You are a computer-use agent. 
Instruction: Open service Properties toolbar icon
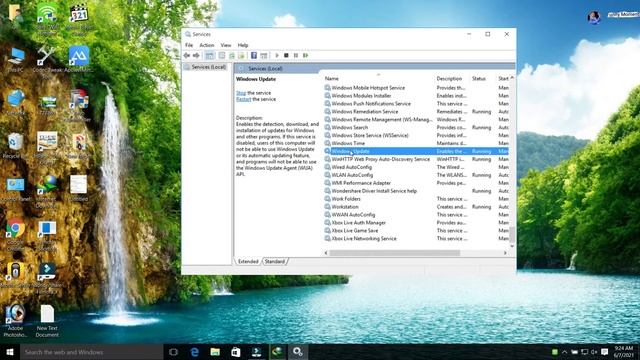[x=222, y=56]
